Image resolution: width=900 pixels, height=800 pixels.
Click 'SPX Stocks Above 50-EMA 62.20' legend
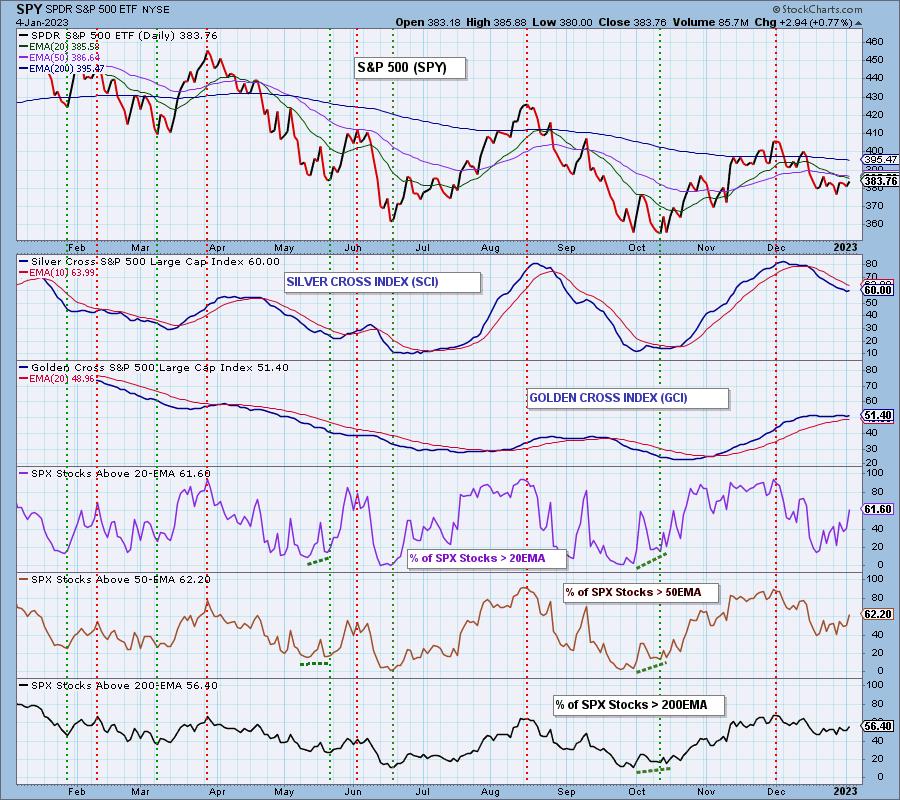115,580
